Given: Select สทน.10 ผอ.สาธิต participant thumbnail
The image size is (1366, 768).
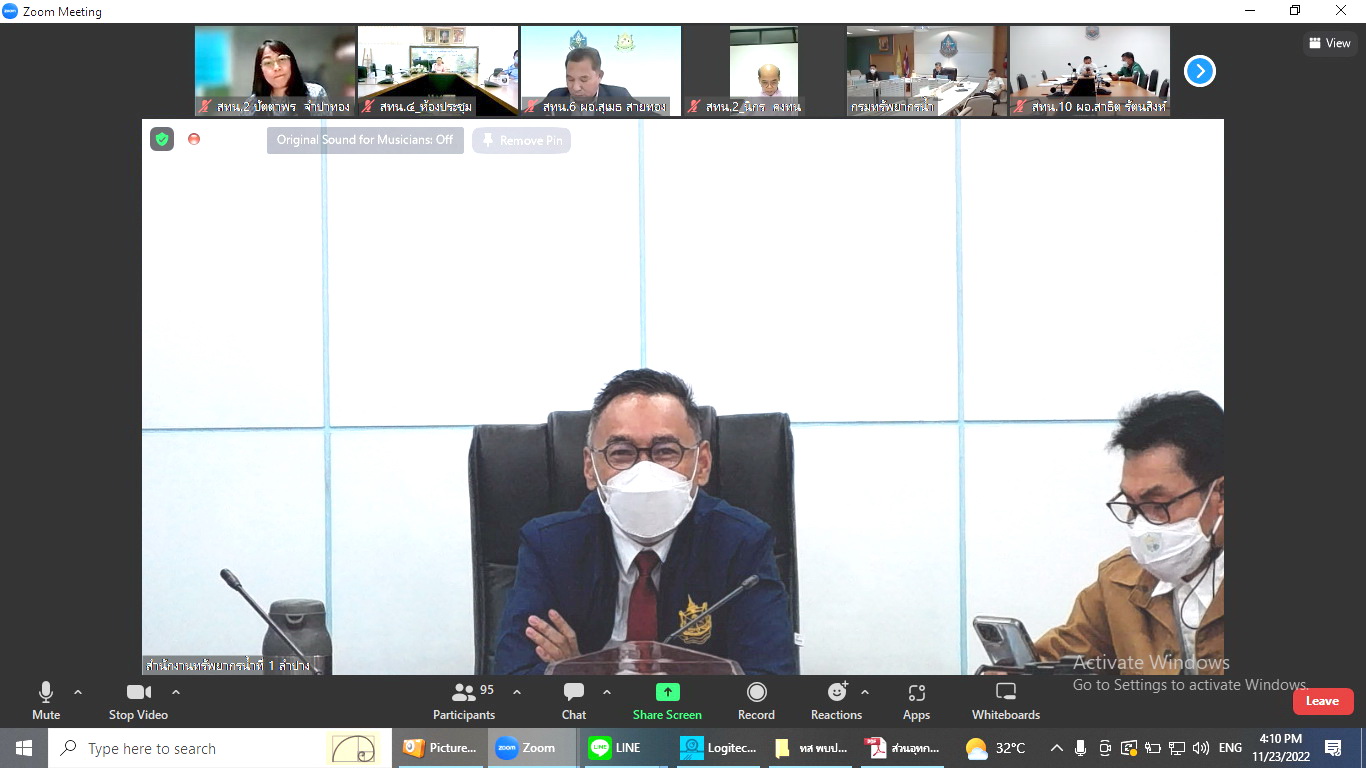Looking at the screenshot, I should point(1090,71).
